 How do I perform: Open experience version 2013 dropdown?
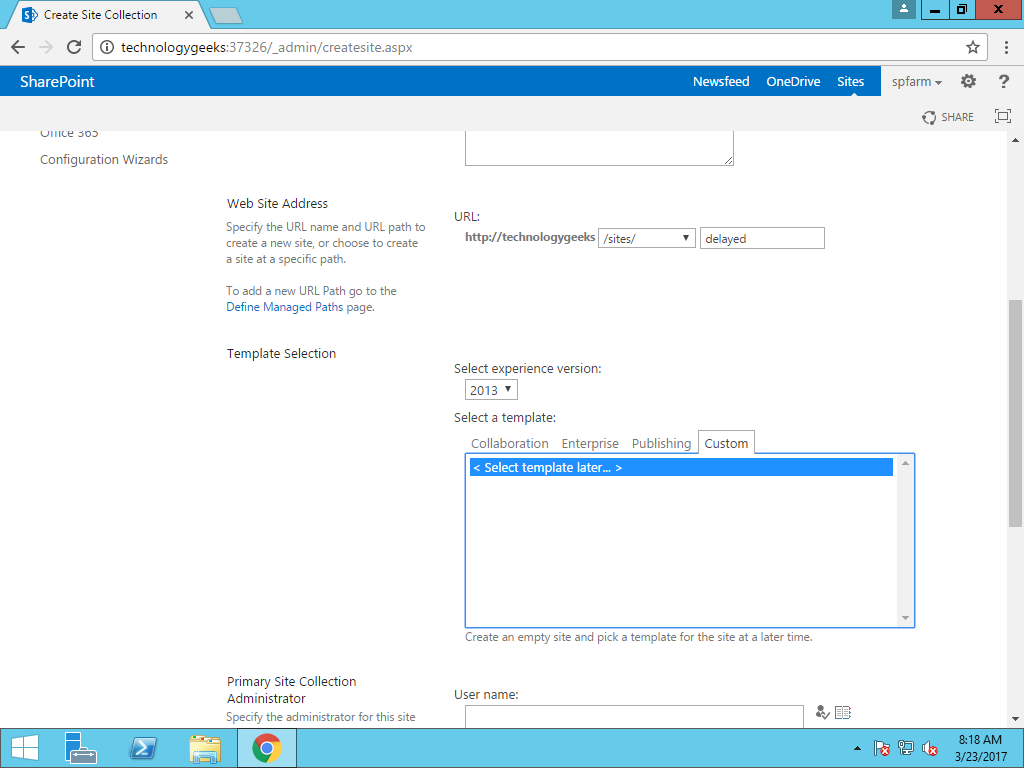[x=491, y=390]
